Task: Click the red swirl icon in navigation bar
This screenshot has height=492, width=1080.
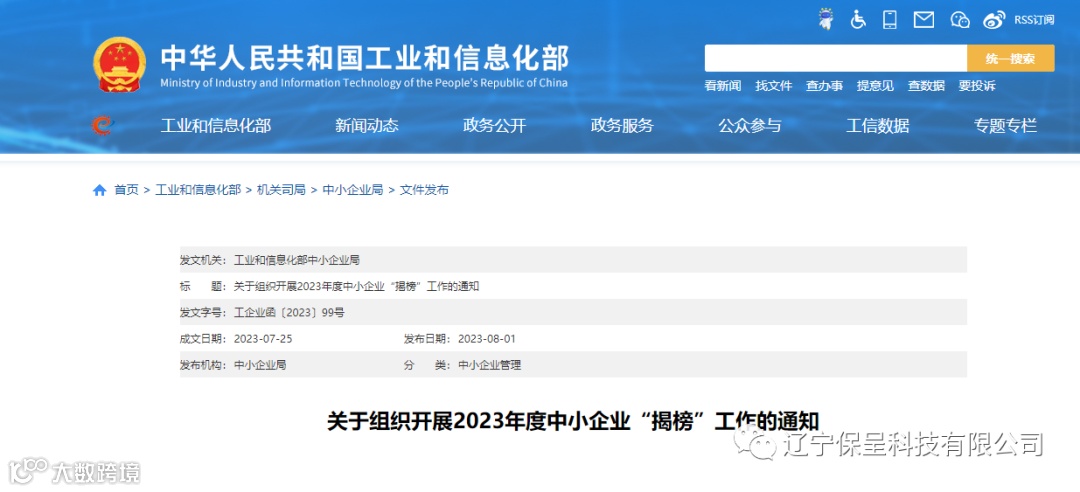Action: coord(102,126)
